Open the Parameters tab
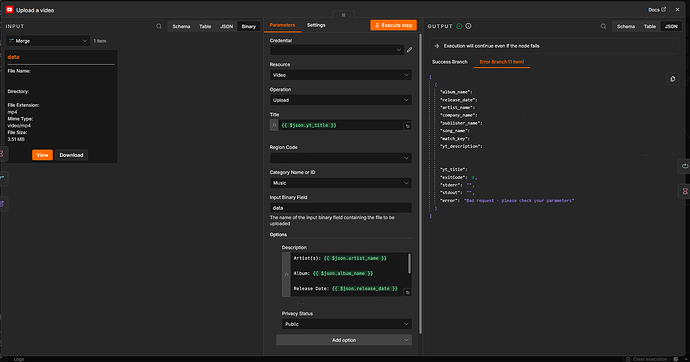Viewport: 690px width, 362px height. (x=282, y=25)
